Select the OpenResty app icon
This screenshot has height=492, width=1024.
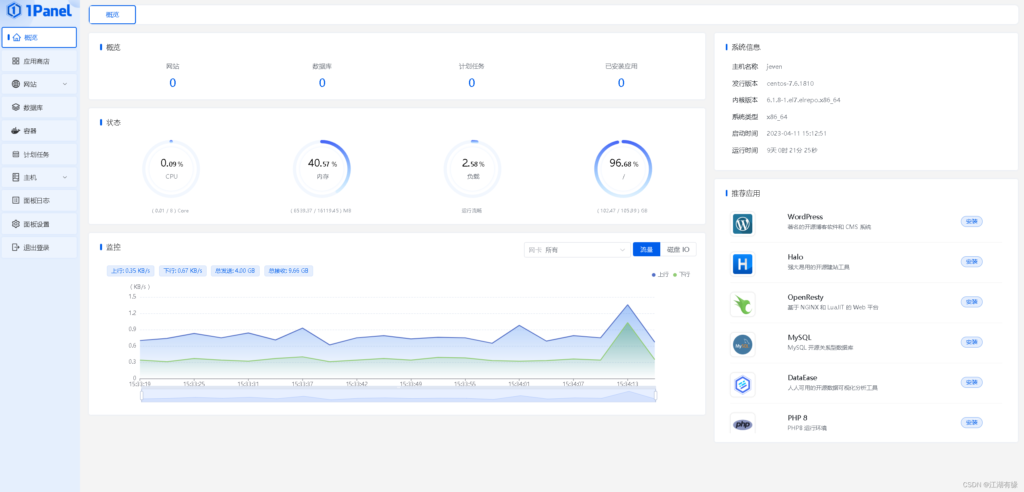742,304
